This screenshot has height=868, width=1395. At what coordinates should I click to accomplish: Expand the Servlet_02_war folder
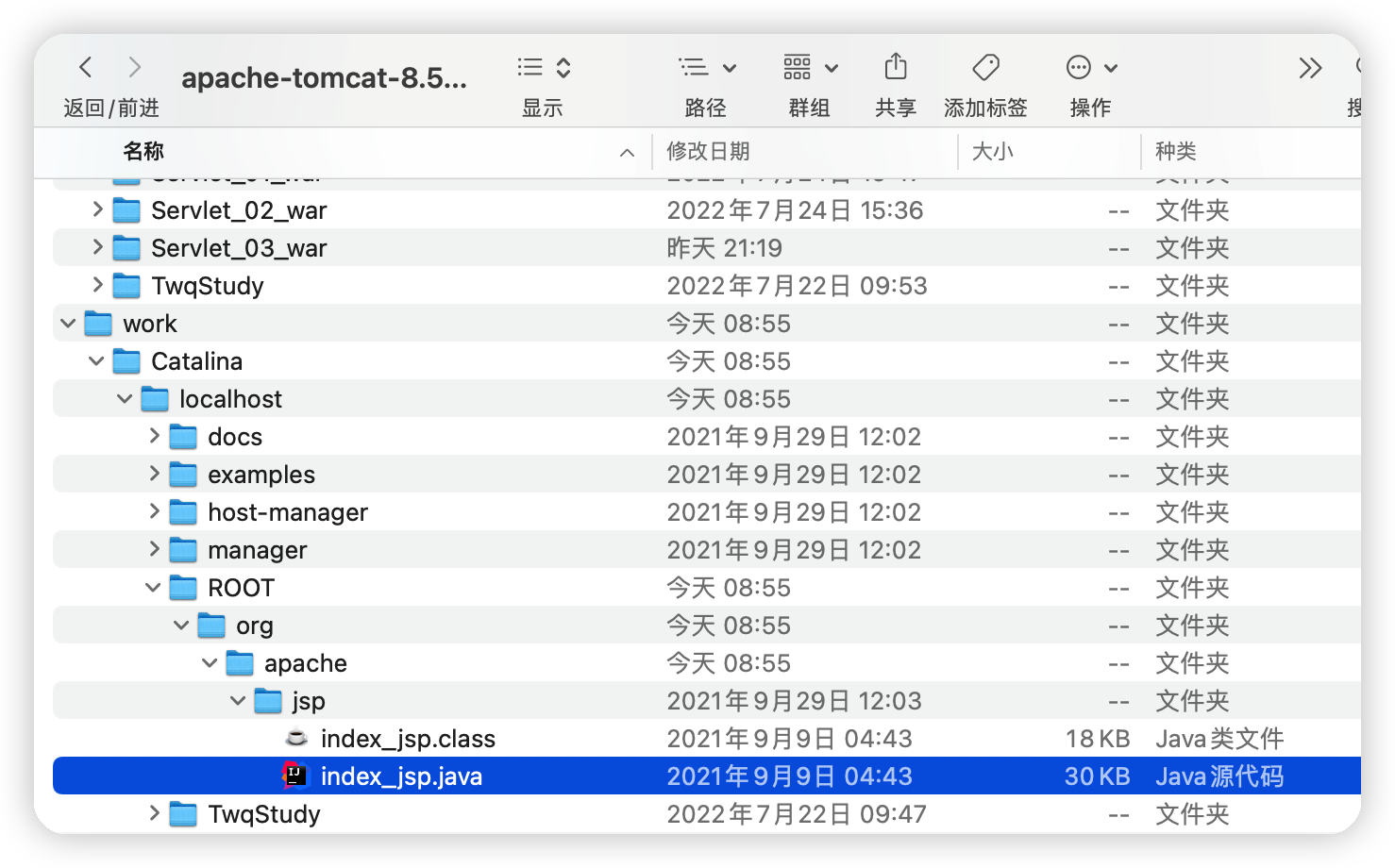97,209
